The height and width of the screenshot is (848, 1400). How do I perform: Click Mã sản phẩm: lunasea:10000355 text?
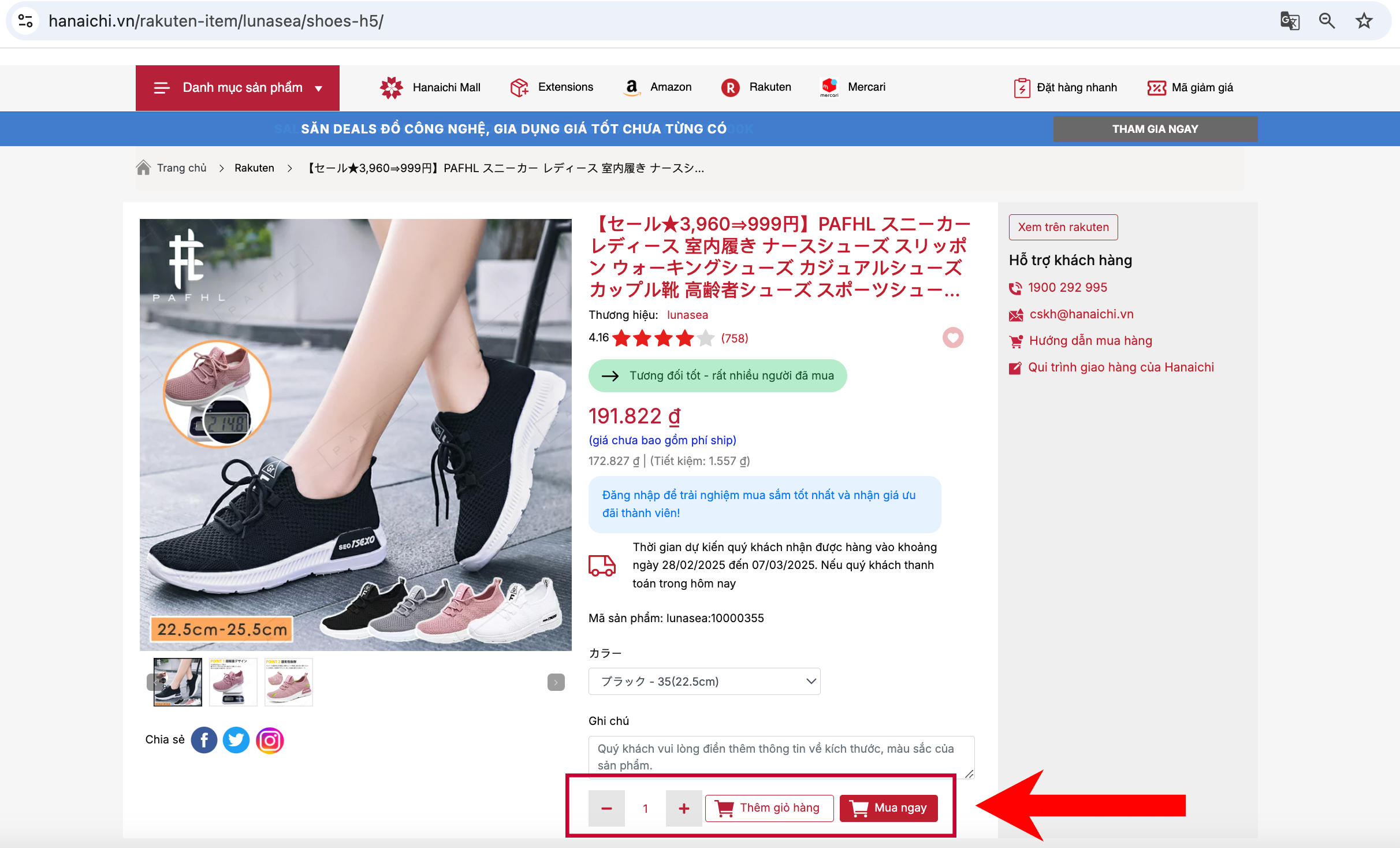(676, 618)
